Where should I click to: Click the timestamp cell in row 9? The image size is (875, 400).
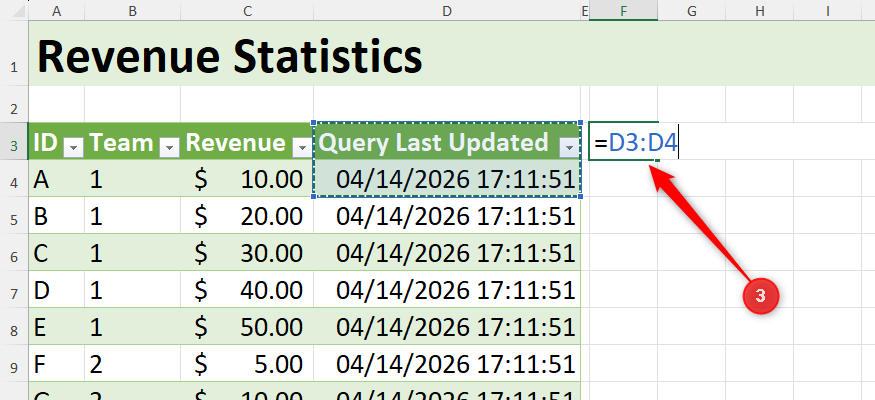pyautogui.click(x=446, y=364)
